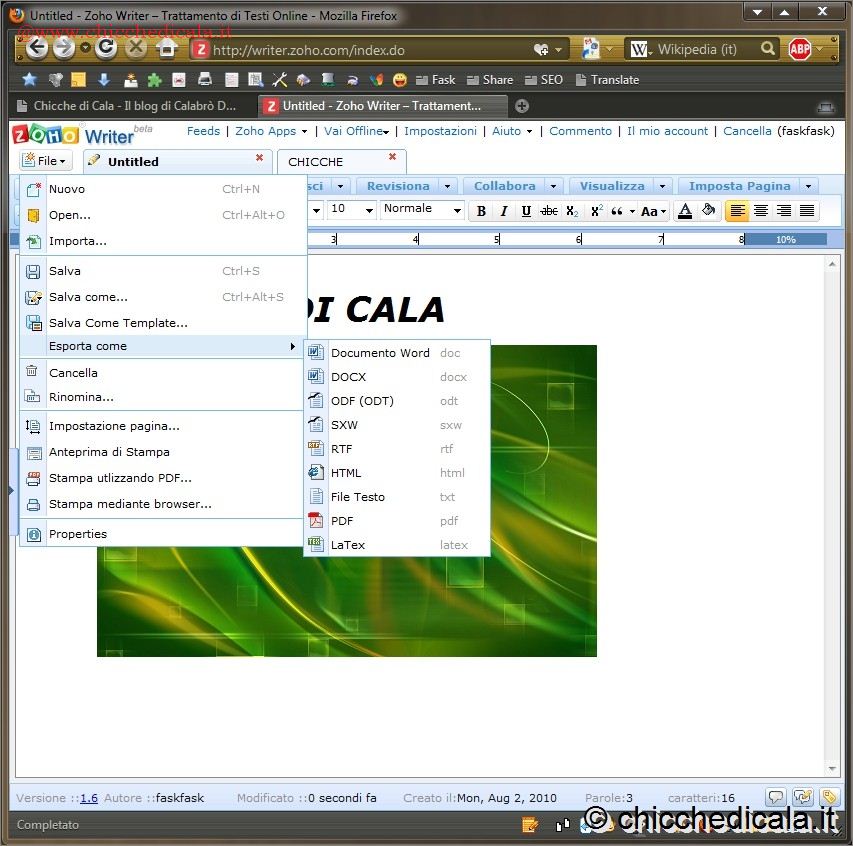Viewport: 853px width, 846px height.
Task: Click the background fill color icon
Action: click(708, 210)
